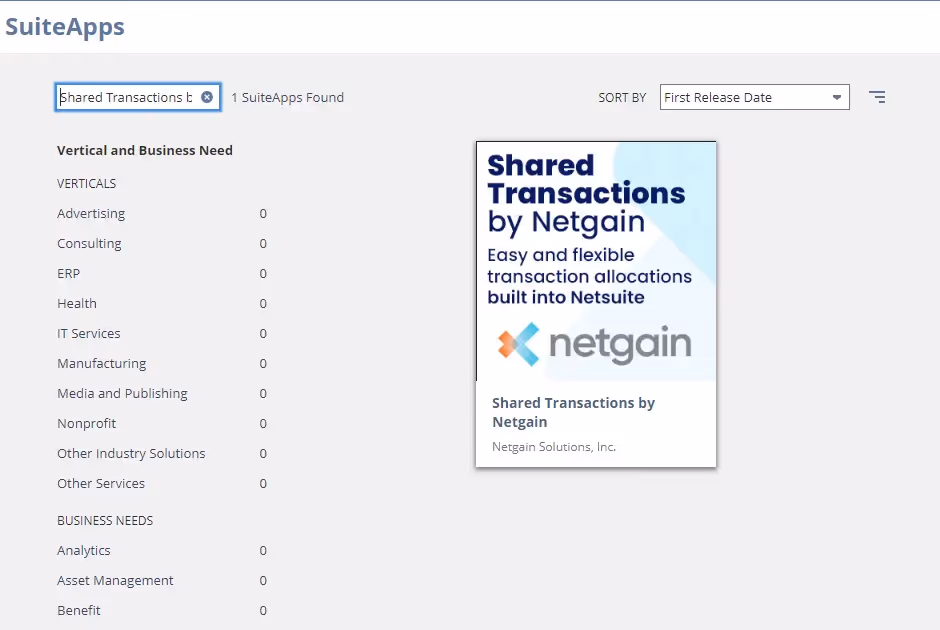Open the Sort By First Release Date dropdown
The height and width of the screenshot is (630, 940).
tap(754, 97)
